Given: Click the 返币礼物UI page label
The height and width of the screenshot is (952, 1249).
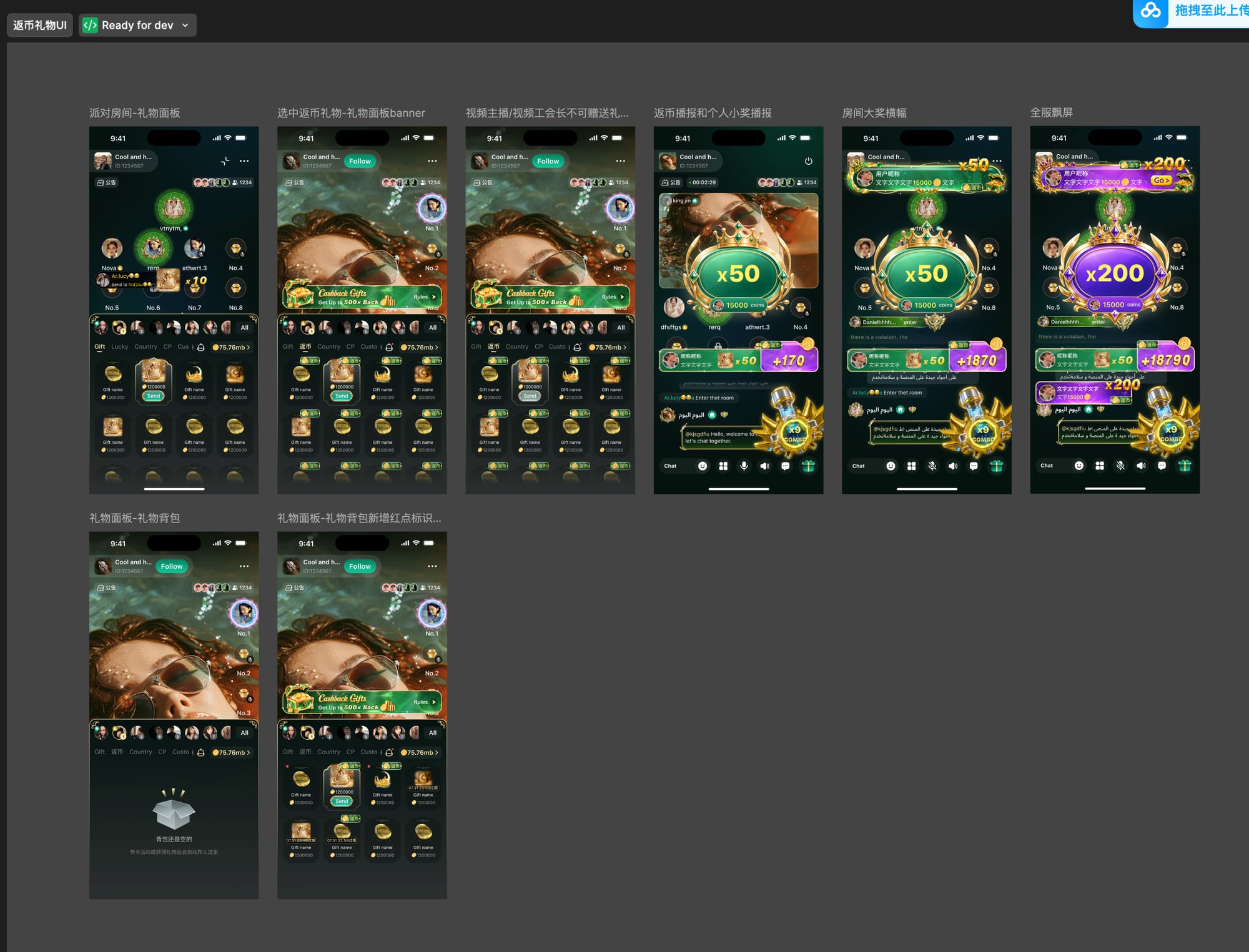Looking at the screenshot, I should [x=40, y=25].
